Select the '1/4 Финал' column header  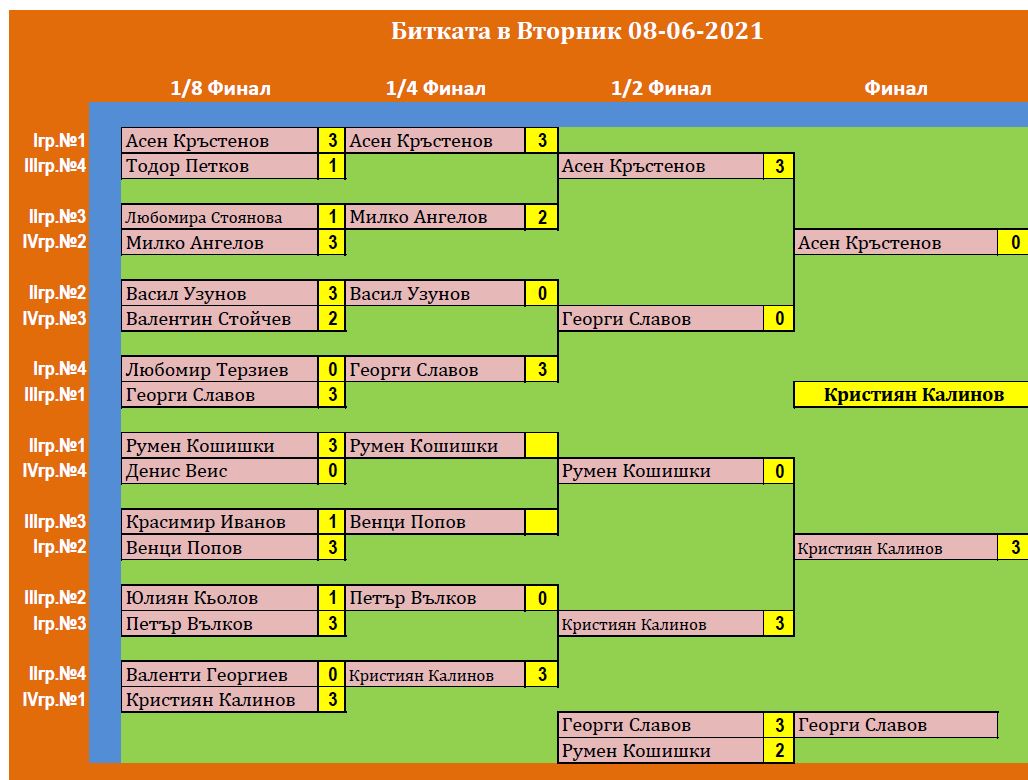435,88
